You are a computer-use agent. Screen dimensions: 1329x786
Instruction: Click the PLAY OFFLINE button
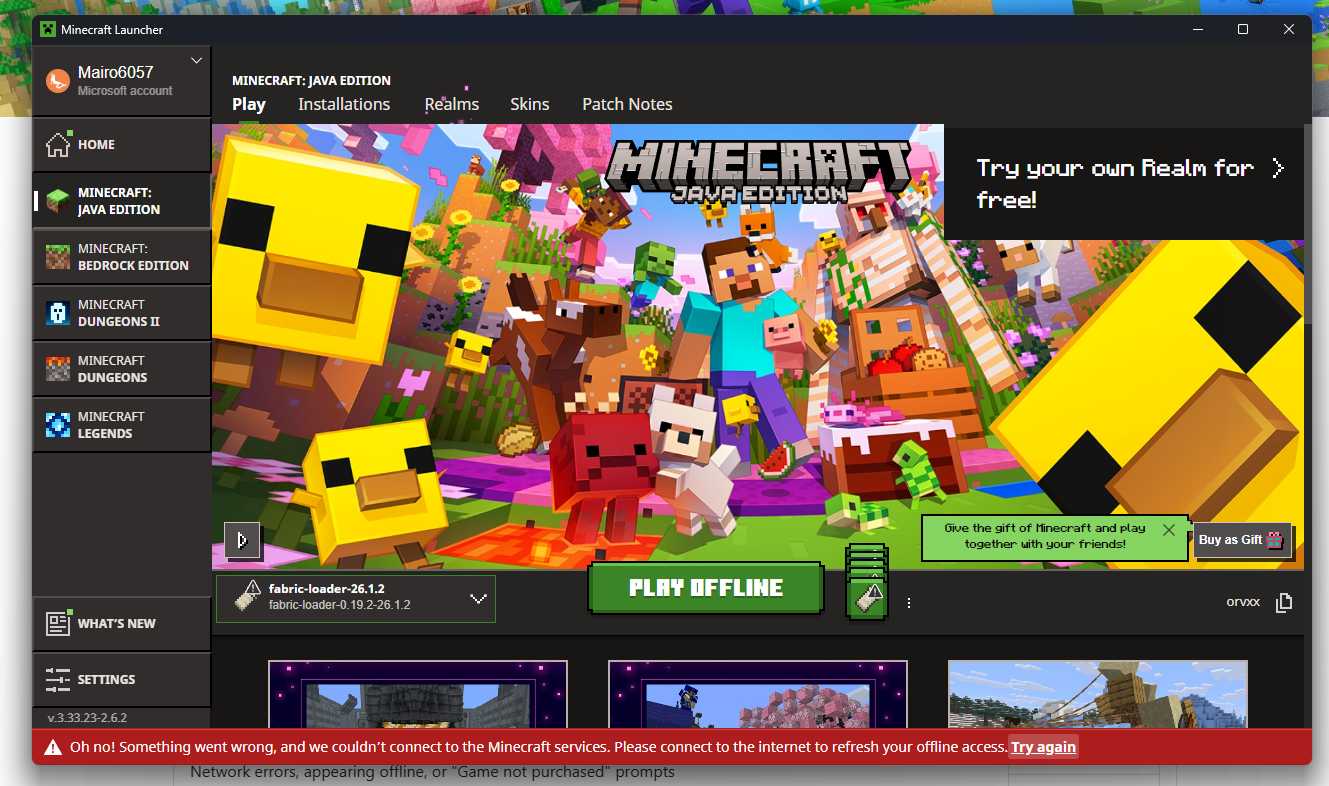(x=706, y=588)
